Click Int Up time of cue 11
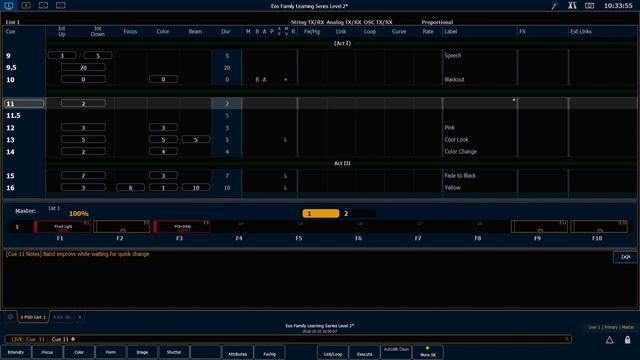Image resolution: width=640 pixels, height=360 pixels. click(x=83, y=104)
